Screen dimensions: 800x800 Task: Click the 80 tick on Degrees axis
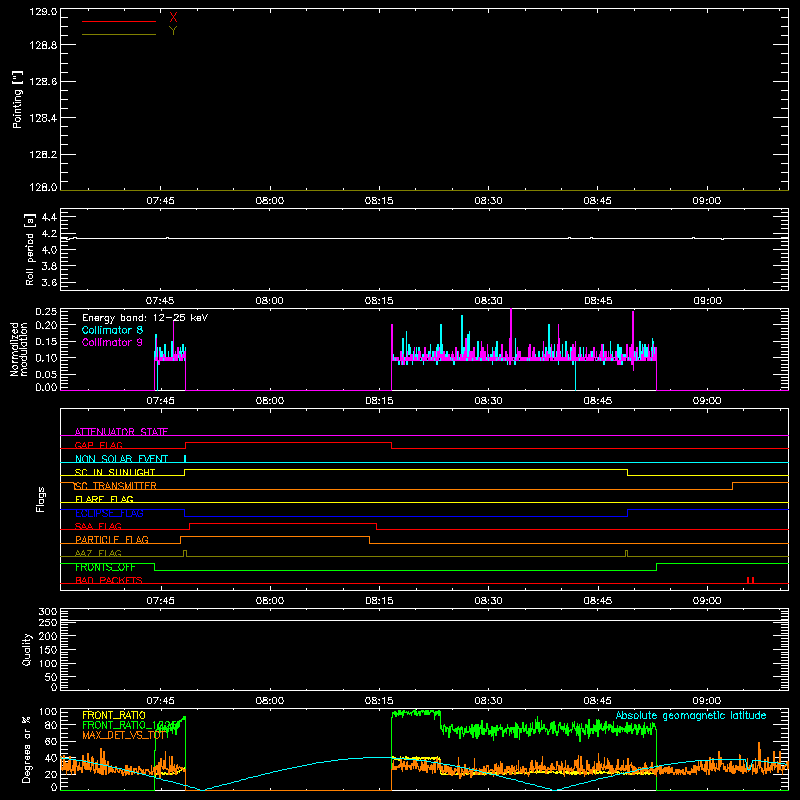click(52, 725)
